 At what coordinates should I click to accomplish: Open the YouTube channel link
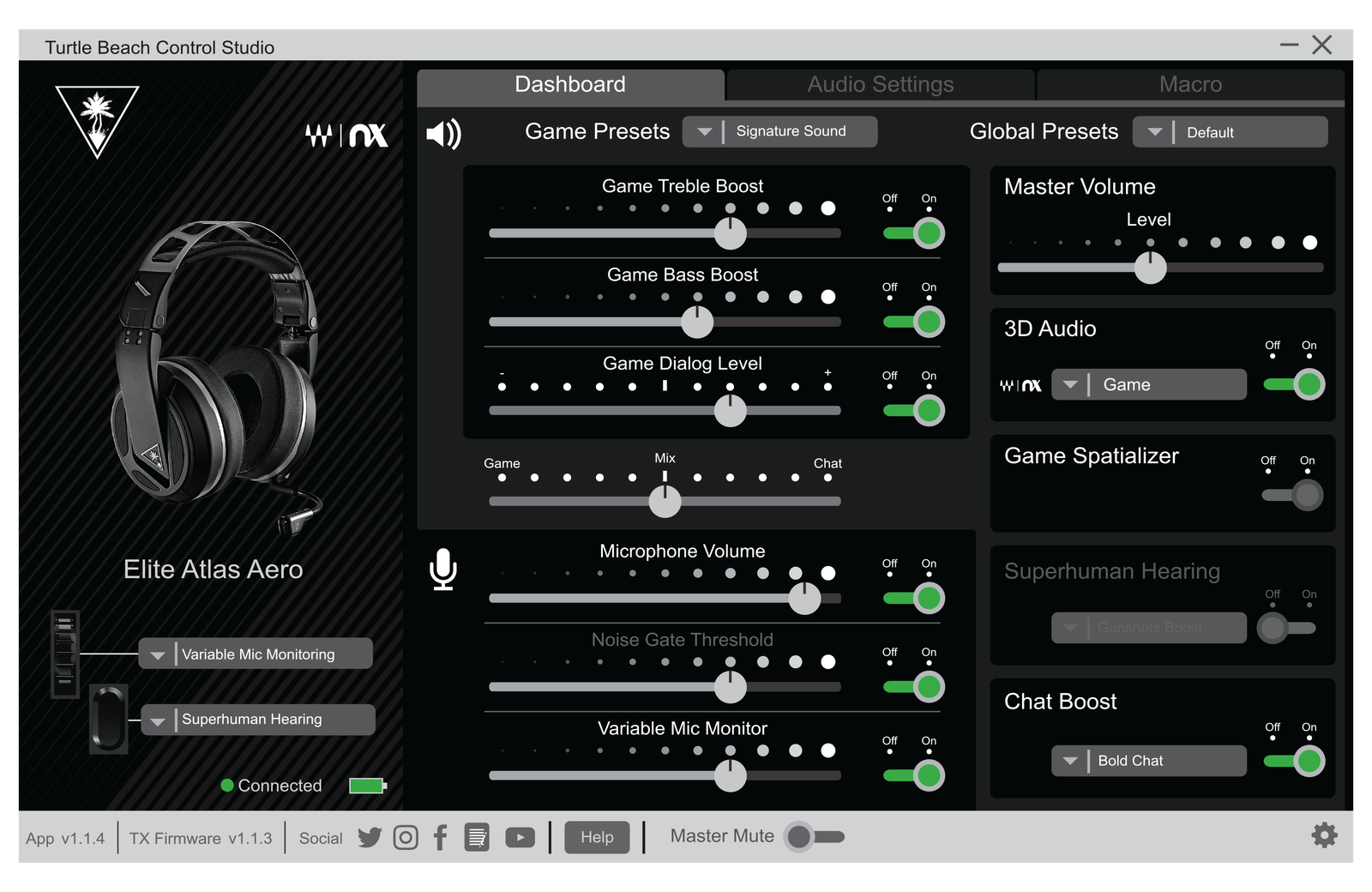coord(520,837)
